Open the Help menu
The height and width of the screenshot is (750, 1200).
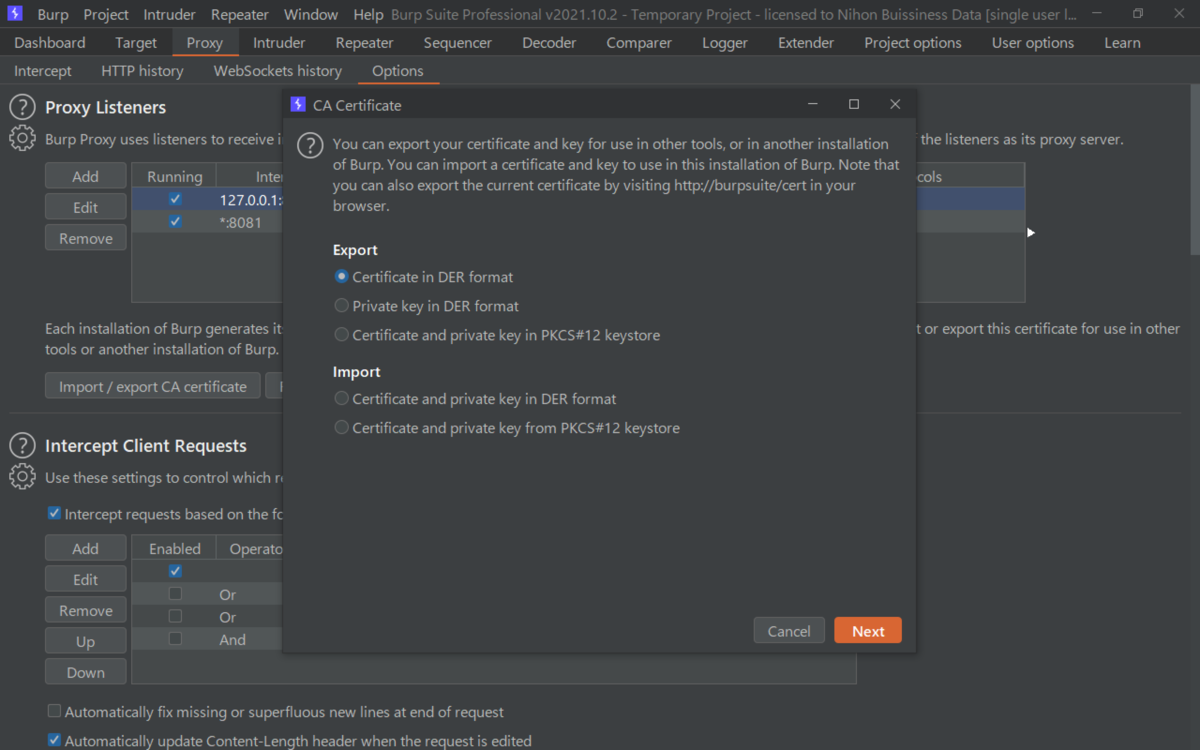coord(368,15)
